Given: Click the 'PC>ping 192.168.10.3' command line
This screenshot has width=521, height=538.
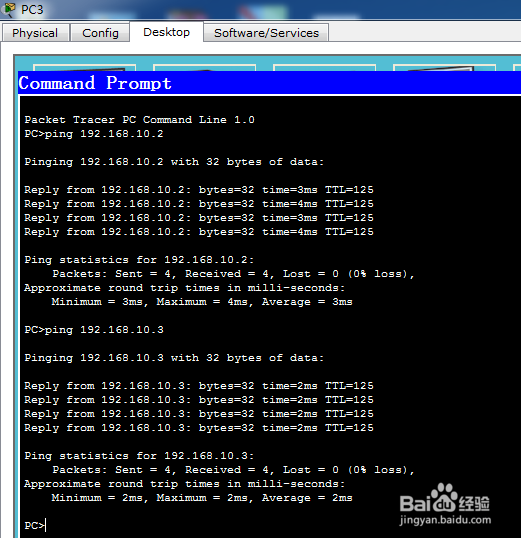Looking at the screenshot, I should (94, 329).
